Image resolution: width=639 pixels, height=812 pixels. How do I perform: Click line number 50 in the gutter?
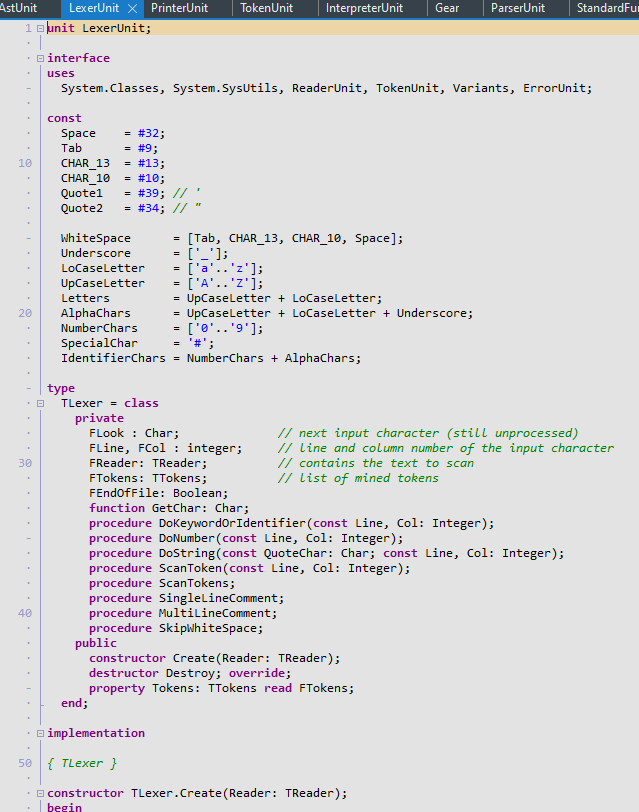click(24, 763)
